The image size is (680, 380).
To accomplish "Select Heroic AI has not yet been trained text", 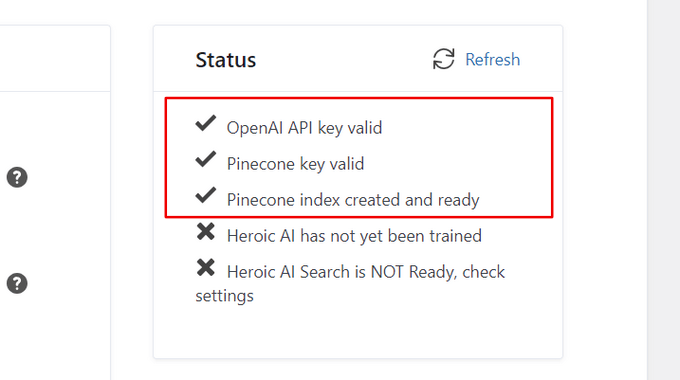I will (x=354, y=236).
